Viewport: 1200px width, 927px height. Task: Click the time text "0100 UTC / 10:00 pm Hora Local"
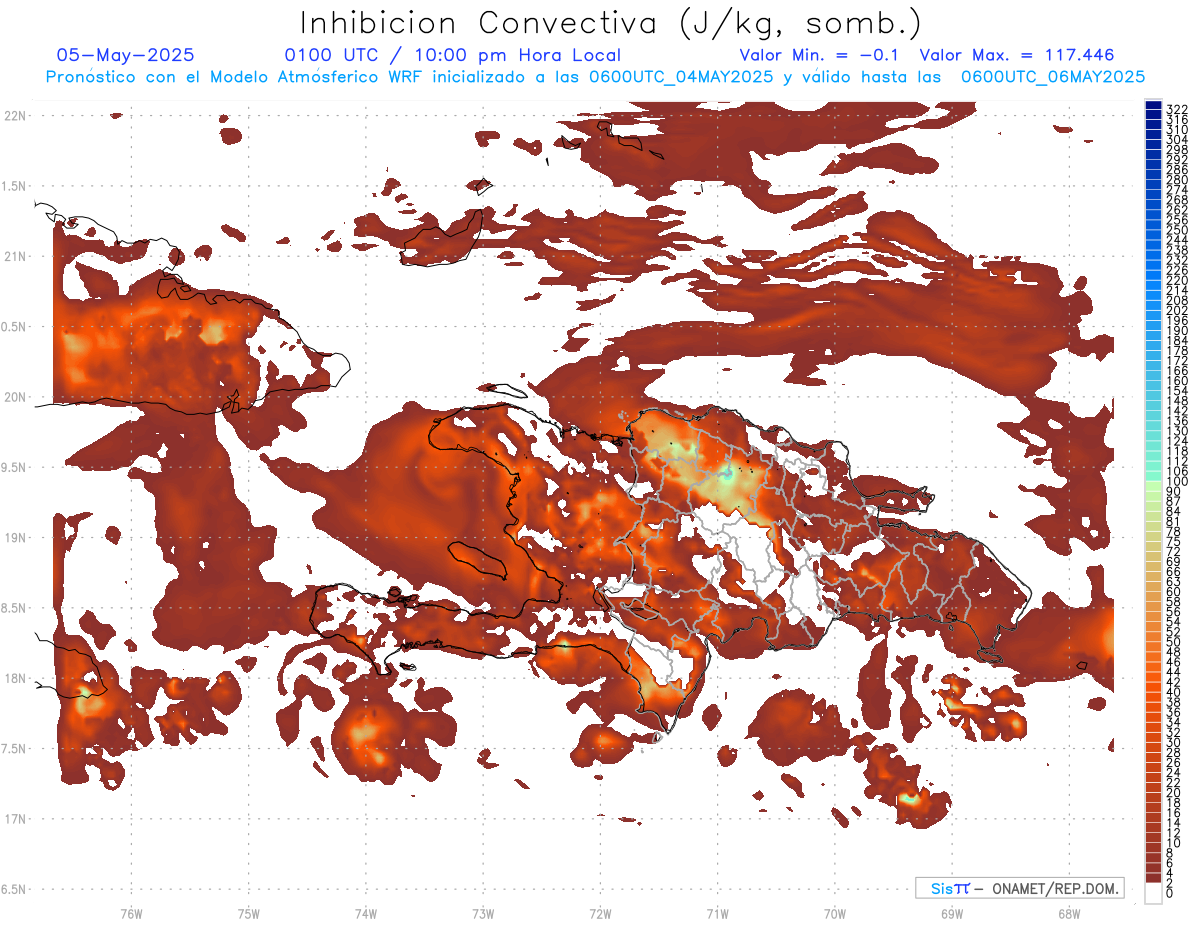tap(453, 56)
